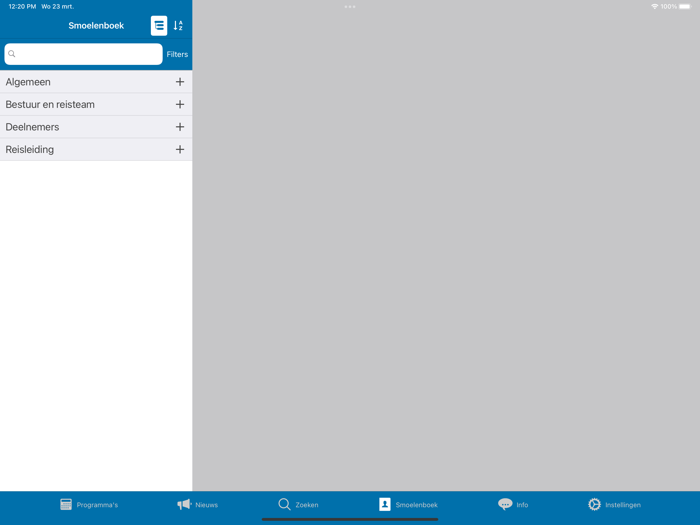This screenshot has height=525, width=700.
Task: Switch to the Instellingen tab
Action: [x=623, y=505]
